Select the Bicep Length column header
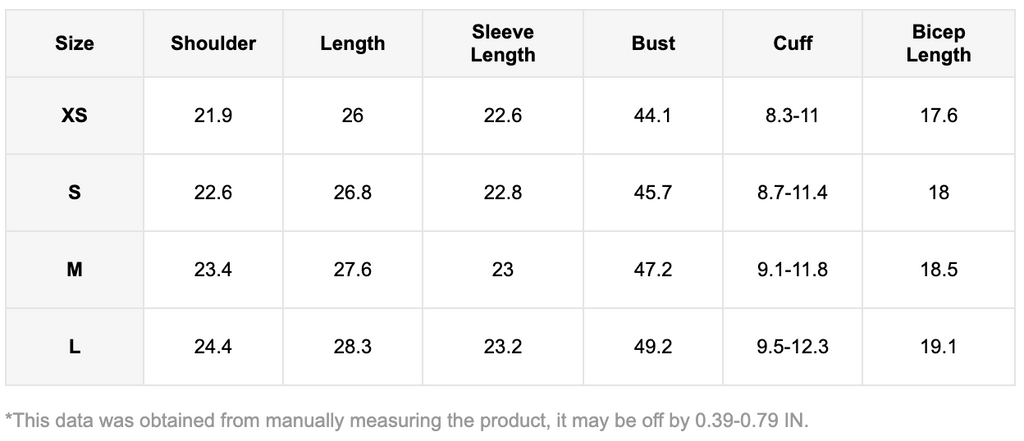This screenshot has width=1024, height=441. (938, 44)
